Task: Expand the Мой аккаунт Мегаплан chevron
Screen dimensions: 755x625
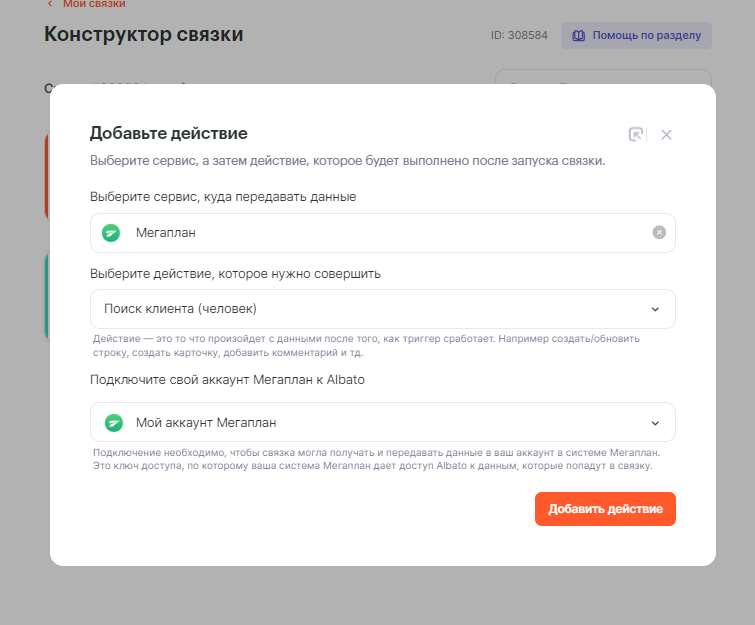Action: (x=655, y=422)
